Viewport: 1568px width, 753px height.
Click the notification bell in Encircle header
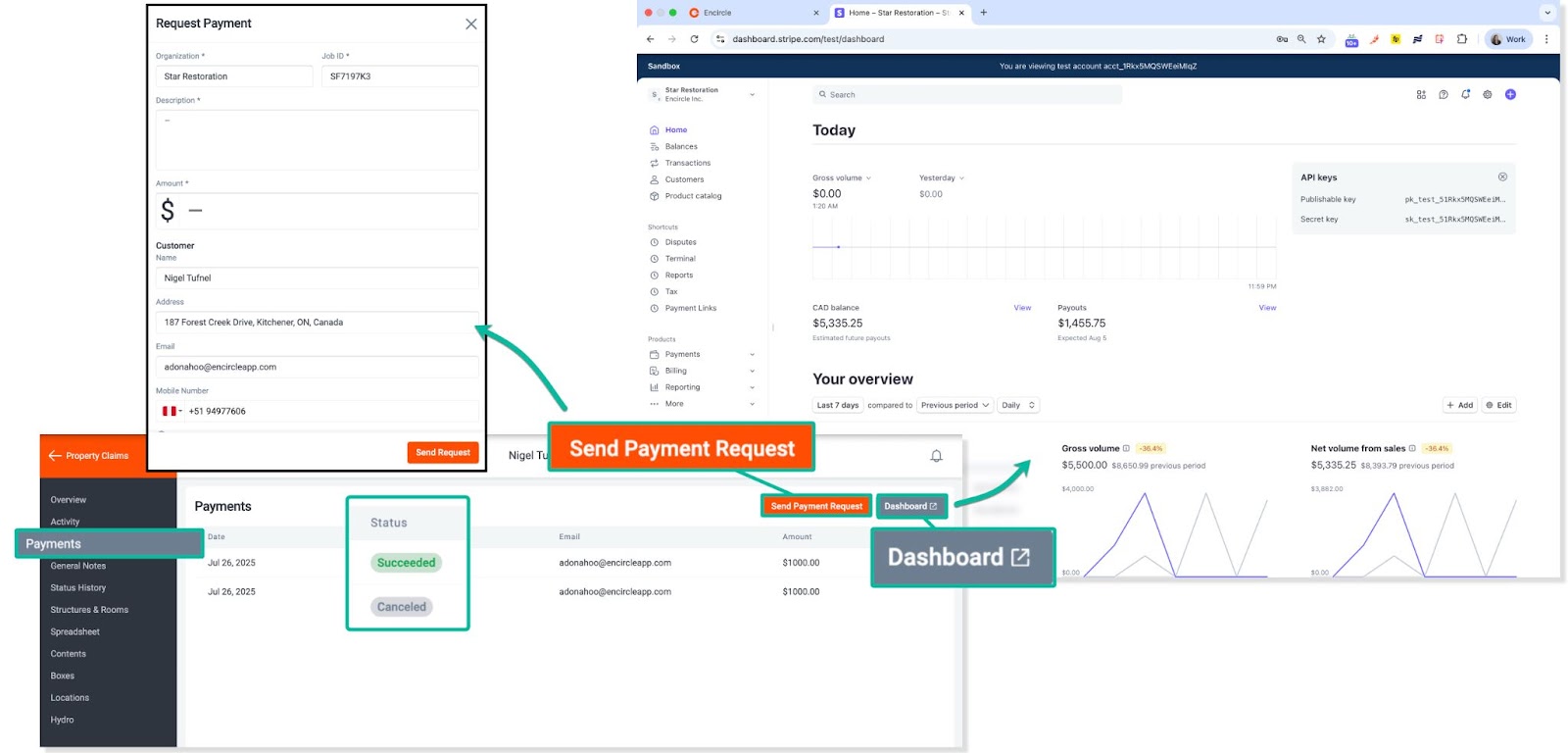pos(936,456)
